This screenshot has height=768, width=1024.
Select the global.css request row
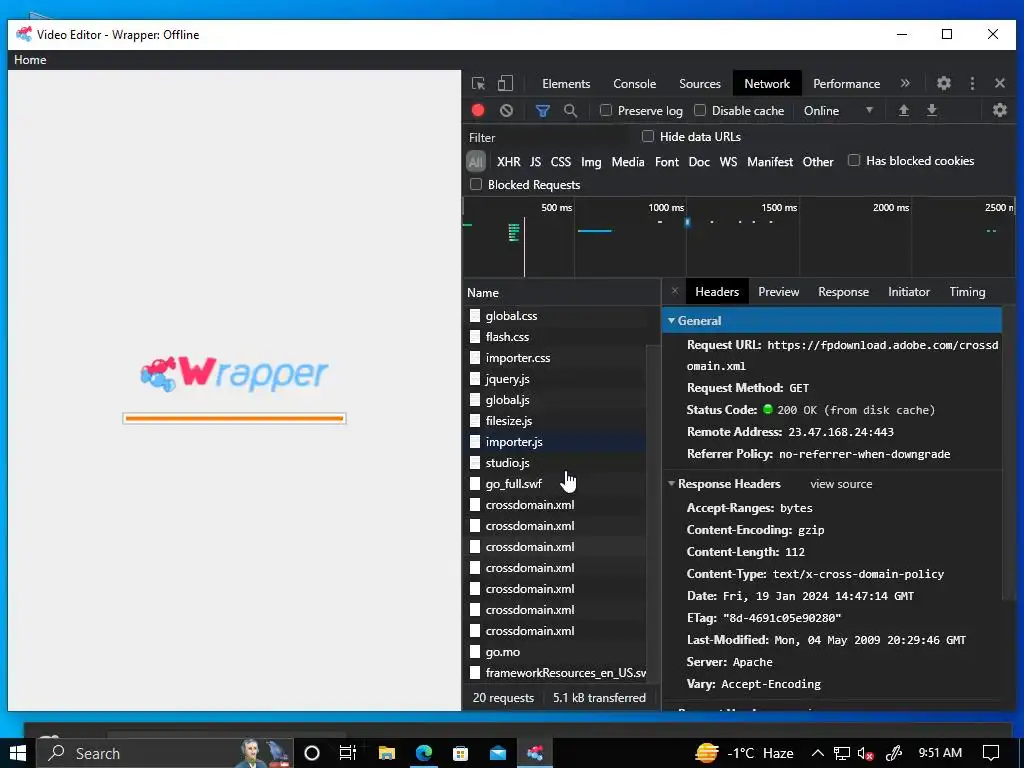554,315
